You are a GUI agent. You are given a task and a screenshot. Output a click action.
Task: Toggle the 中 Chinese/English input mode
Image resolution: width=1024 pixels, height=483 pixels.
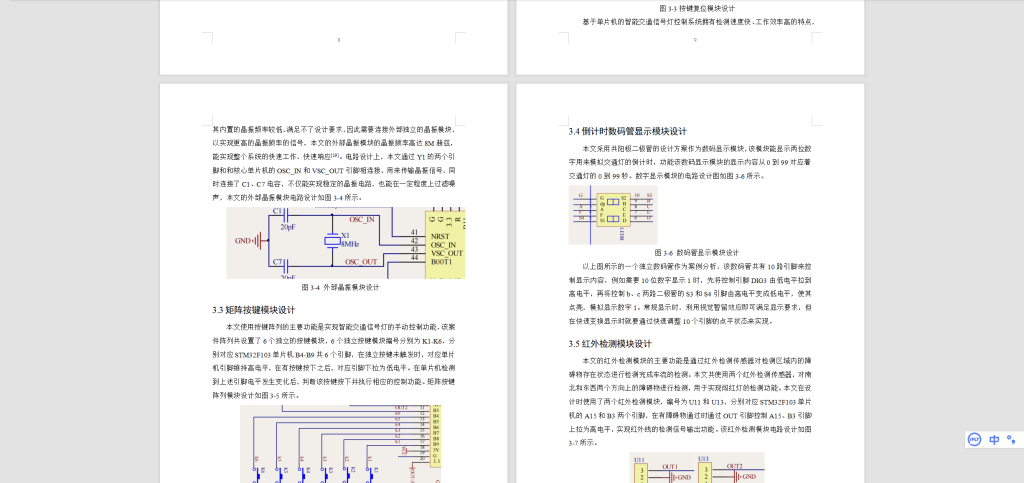[x=994, y=439]
